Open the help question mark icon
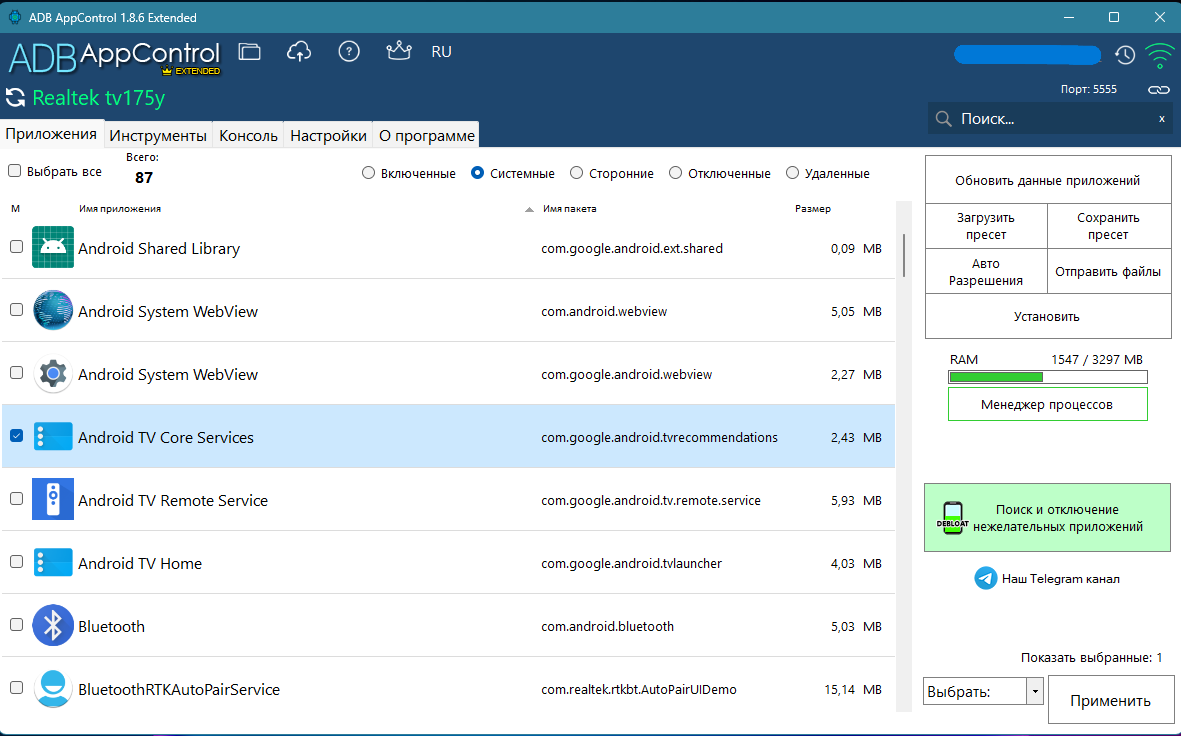1181x736 pixels. 349,51
